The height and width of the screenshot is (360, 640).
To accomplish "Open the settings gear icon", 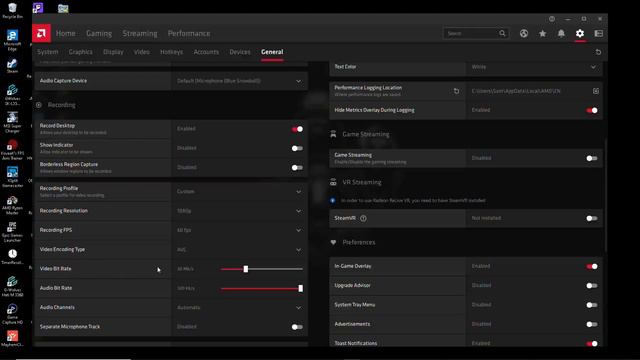I will (x=580, y=33).
